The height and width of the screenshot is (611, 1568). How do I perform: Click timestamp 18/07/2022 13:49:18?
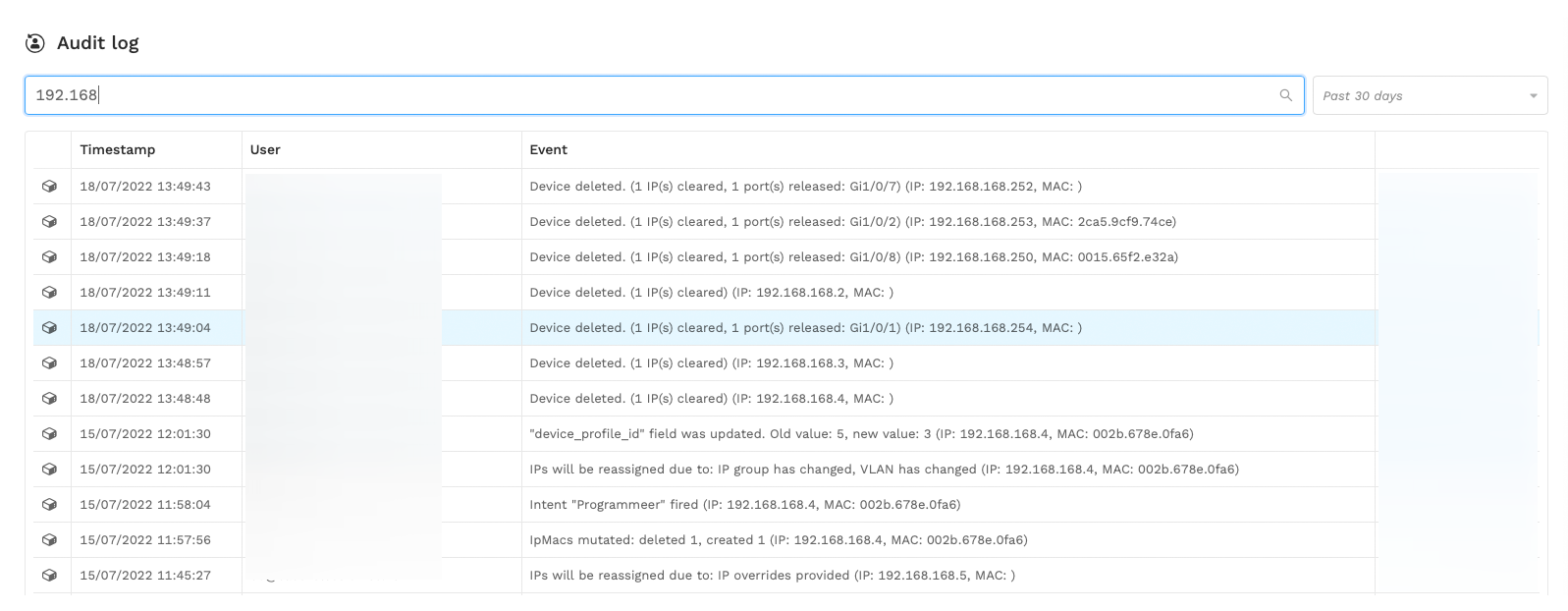pyautogui.click(x=145, y=257)
